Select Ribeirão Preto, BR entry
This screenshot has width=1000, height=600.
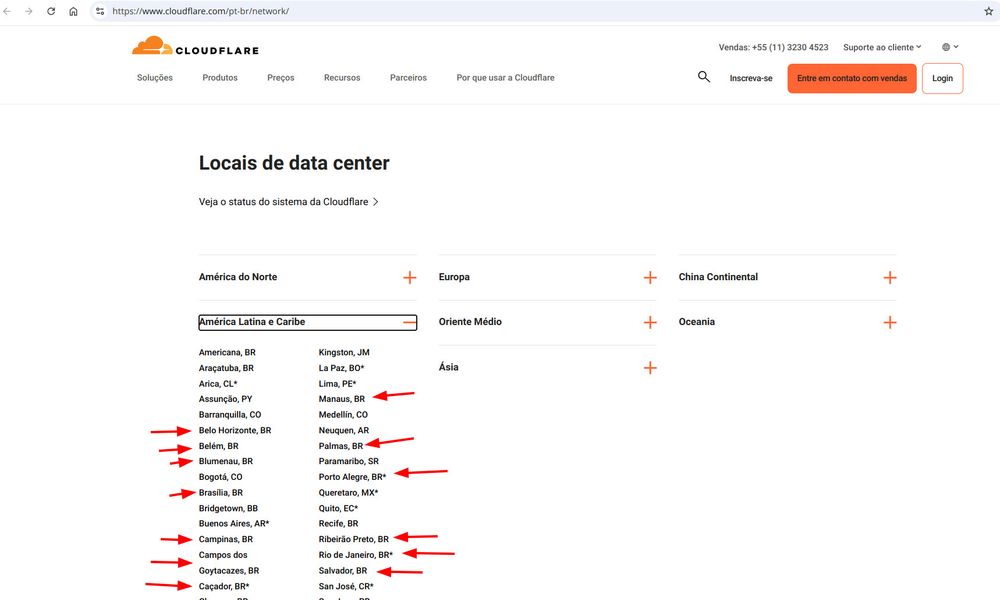tap(354, 539)
